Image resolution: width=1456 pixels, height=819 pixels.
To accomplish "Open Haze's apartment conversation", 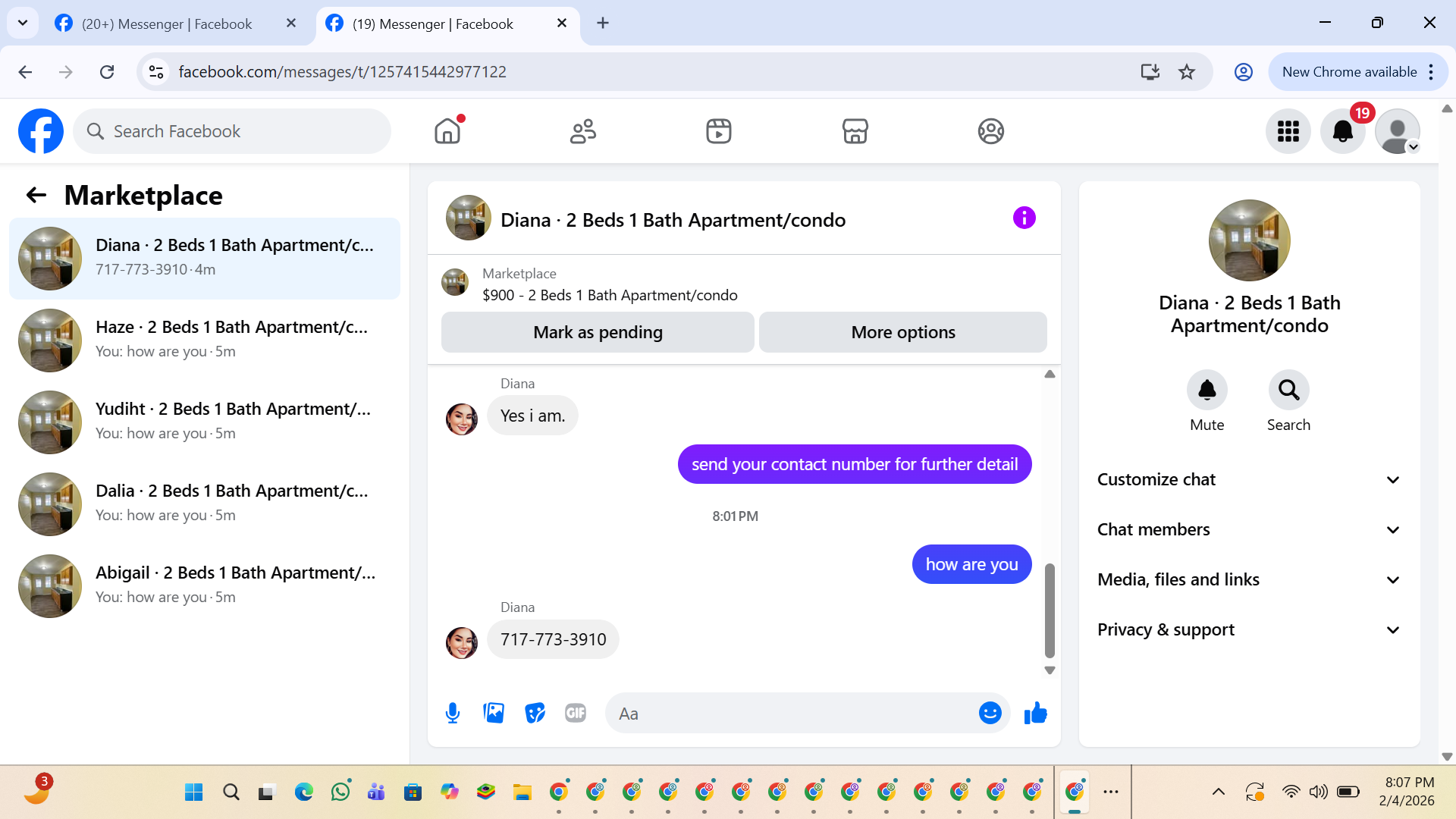I will point(205,339).
